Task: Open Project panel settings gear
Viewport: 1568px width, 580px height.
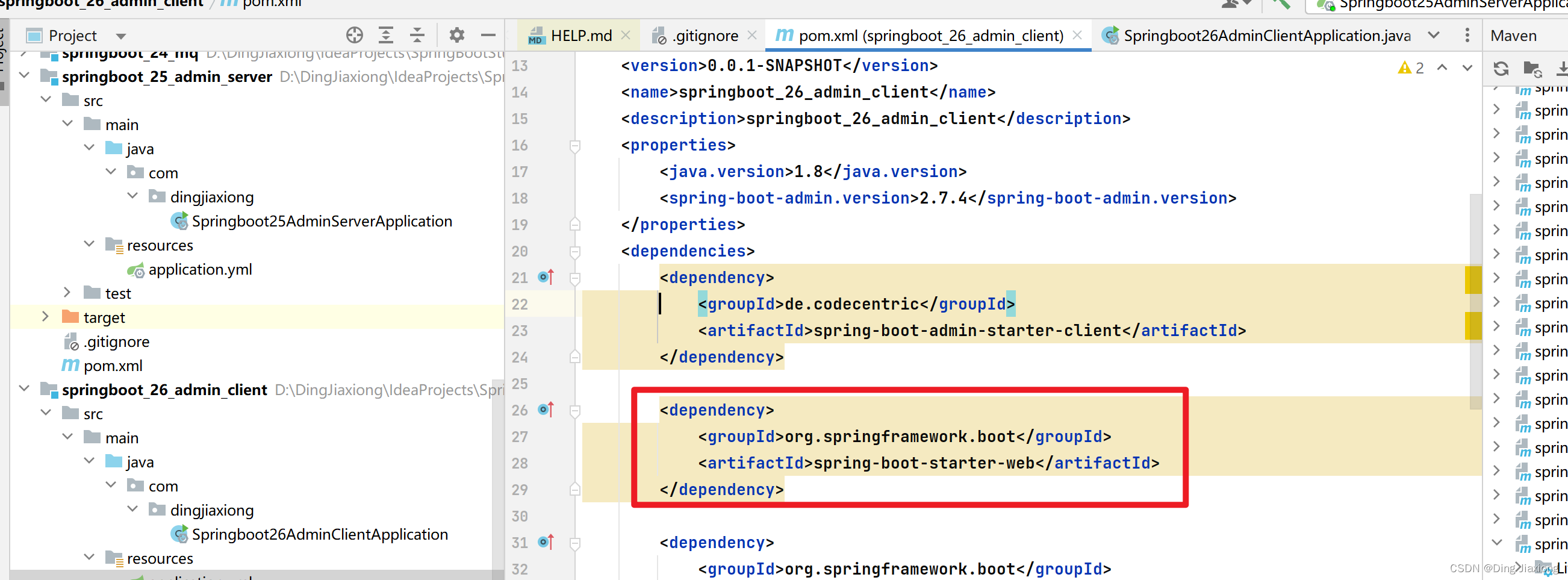Action: 456,36
